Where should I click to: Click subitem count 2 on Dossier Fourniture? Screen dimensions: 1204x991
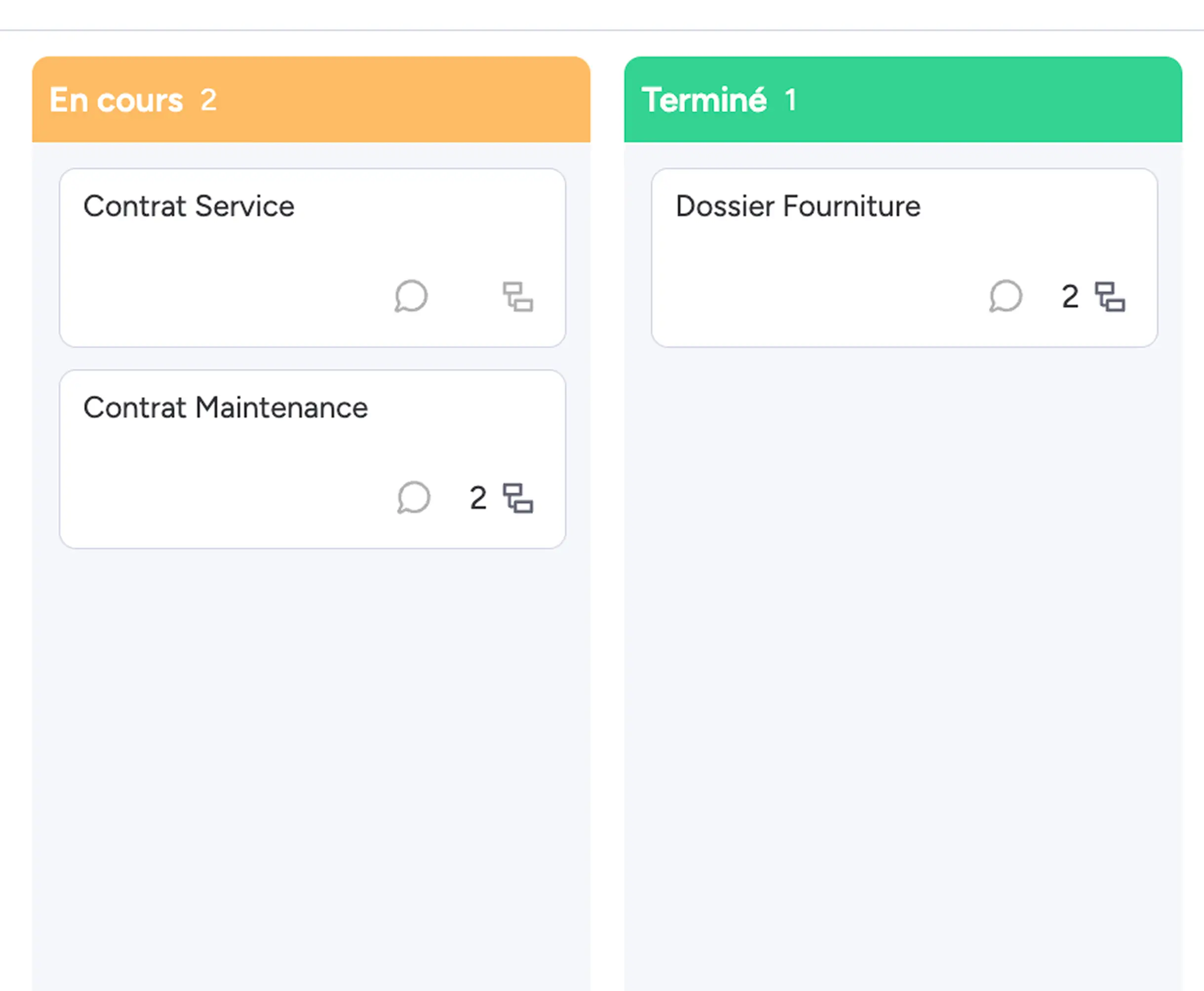coord(1070,296)
